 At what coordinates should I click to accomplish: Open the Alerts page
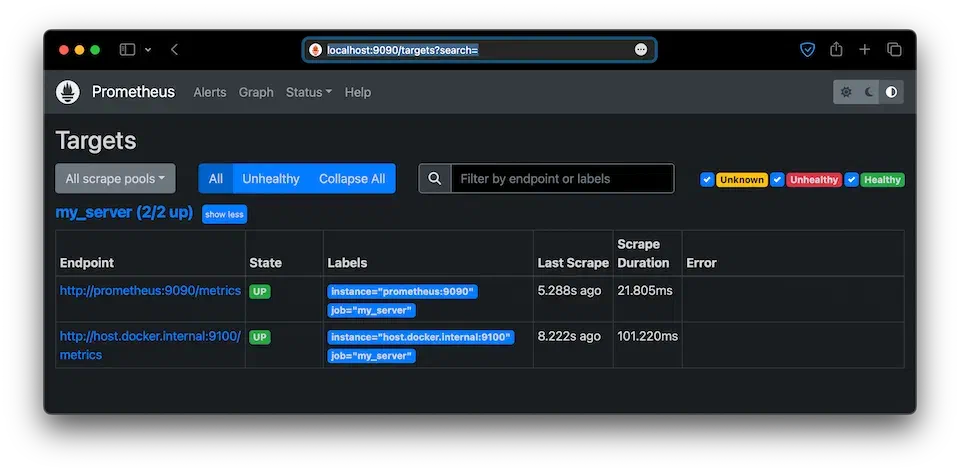click(210, 92)
